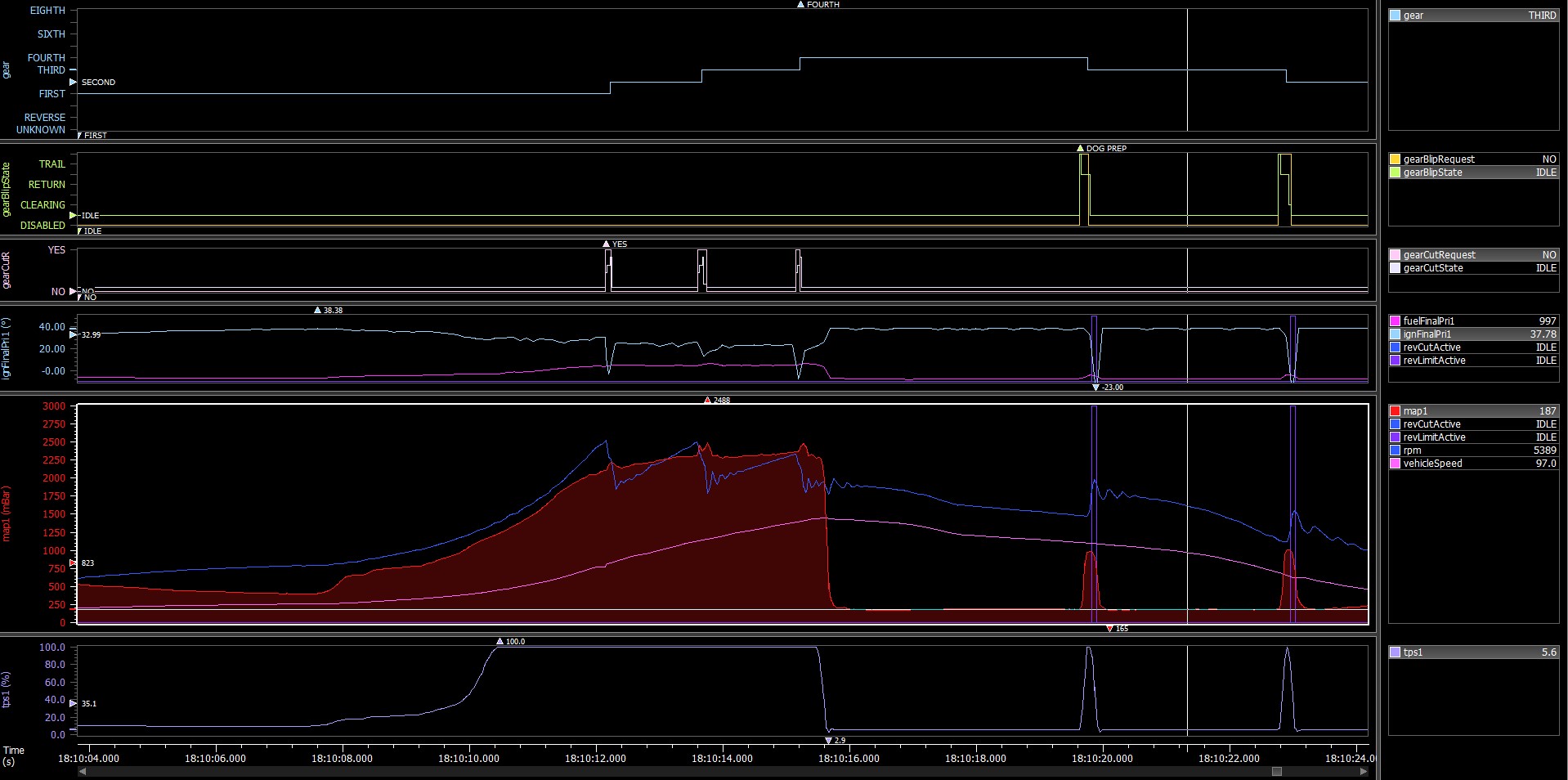Image resolution: width=1568 pixels, height=780 pixels.
Task: Click the gear channel color swatch in legend
Action: [x=1396, y=16]
